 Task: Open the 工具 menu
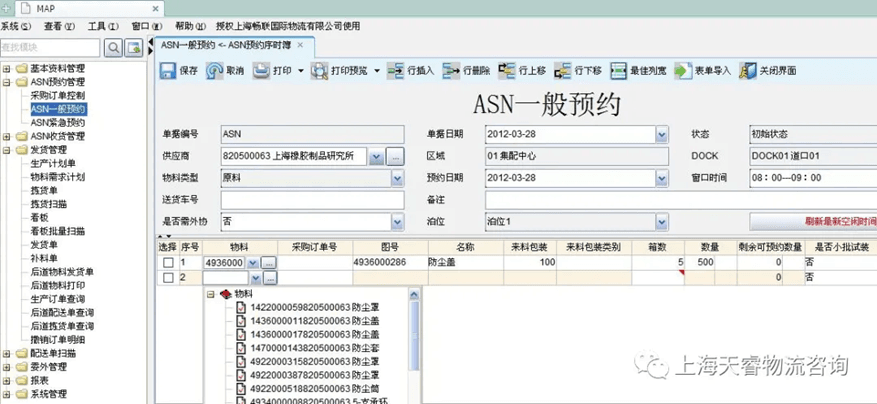96,26
